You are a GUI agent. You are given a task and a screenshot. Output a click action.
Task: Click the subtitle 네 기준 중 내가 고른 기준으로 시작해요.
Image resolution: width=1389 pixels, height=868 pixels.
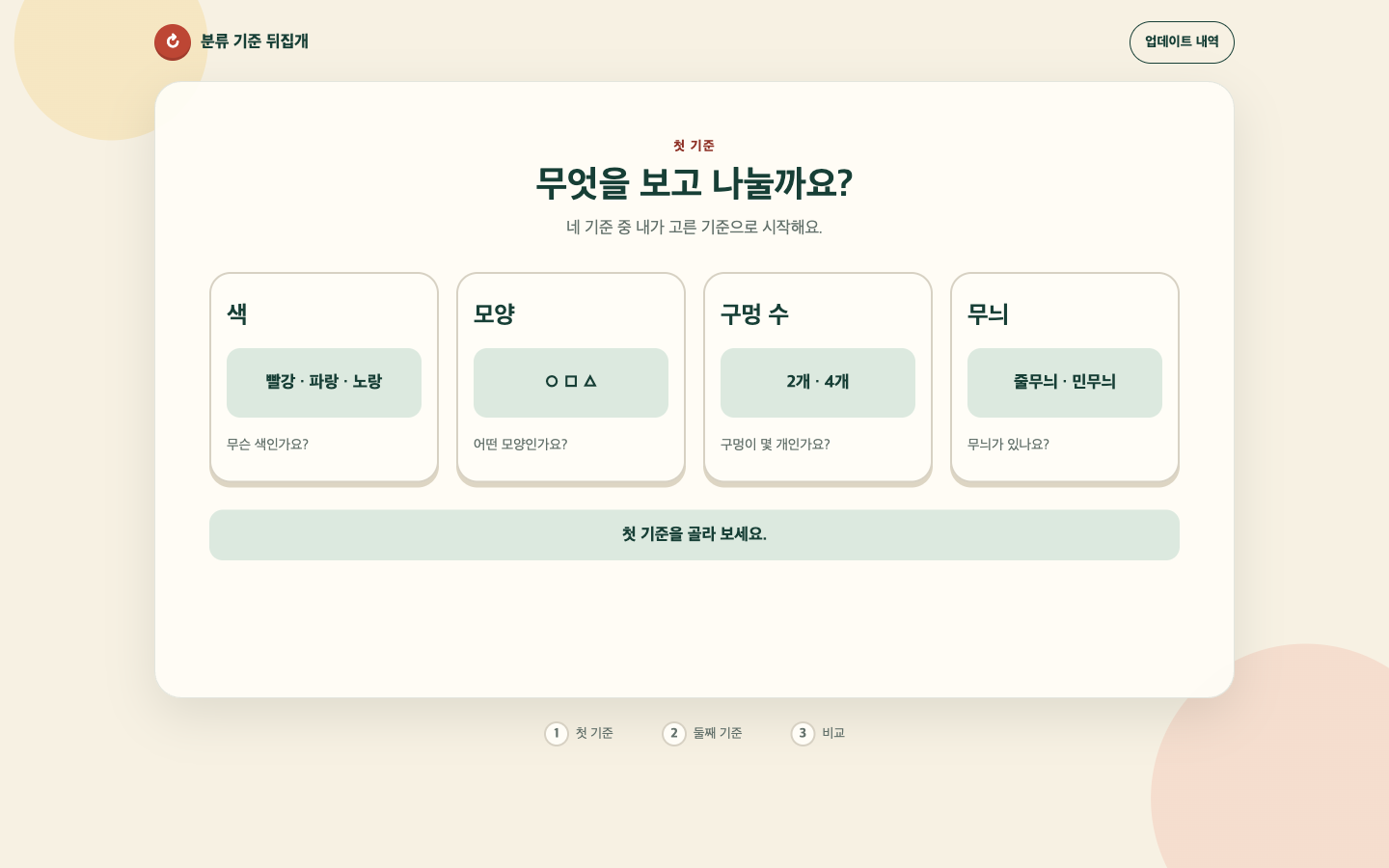pos(694,228)
